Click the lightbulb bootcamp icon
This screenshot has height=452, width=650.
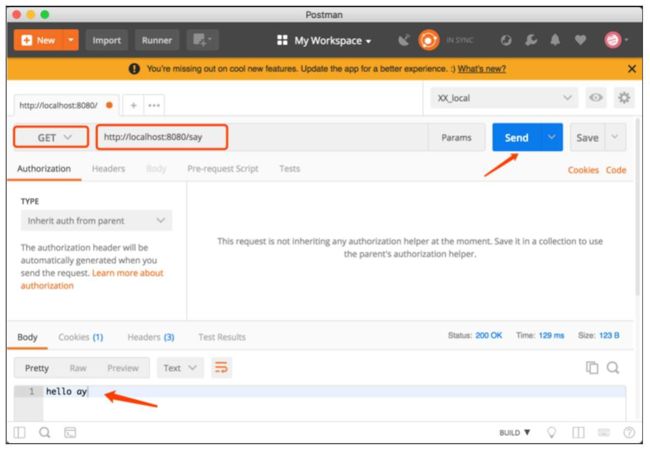coord(551,433)
